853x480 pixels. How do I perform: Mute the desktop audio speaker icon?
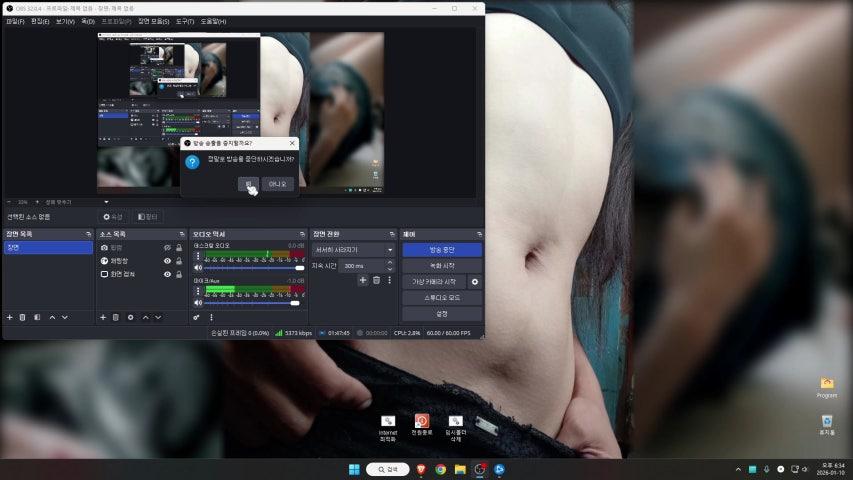pos(198,268)
